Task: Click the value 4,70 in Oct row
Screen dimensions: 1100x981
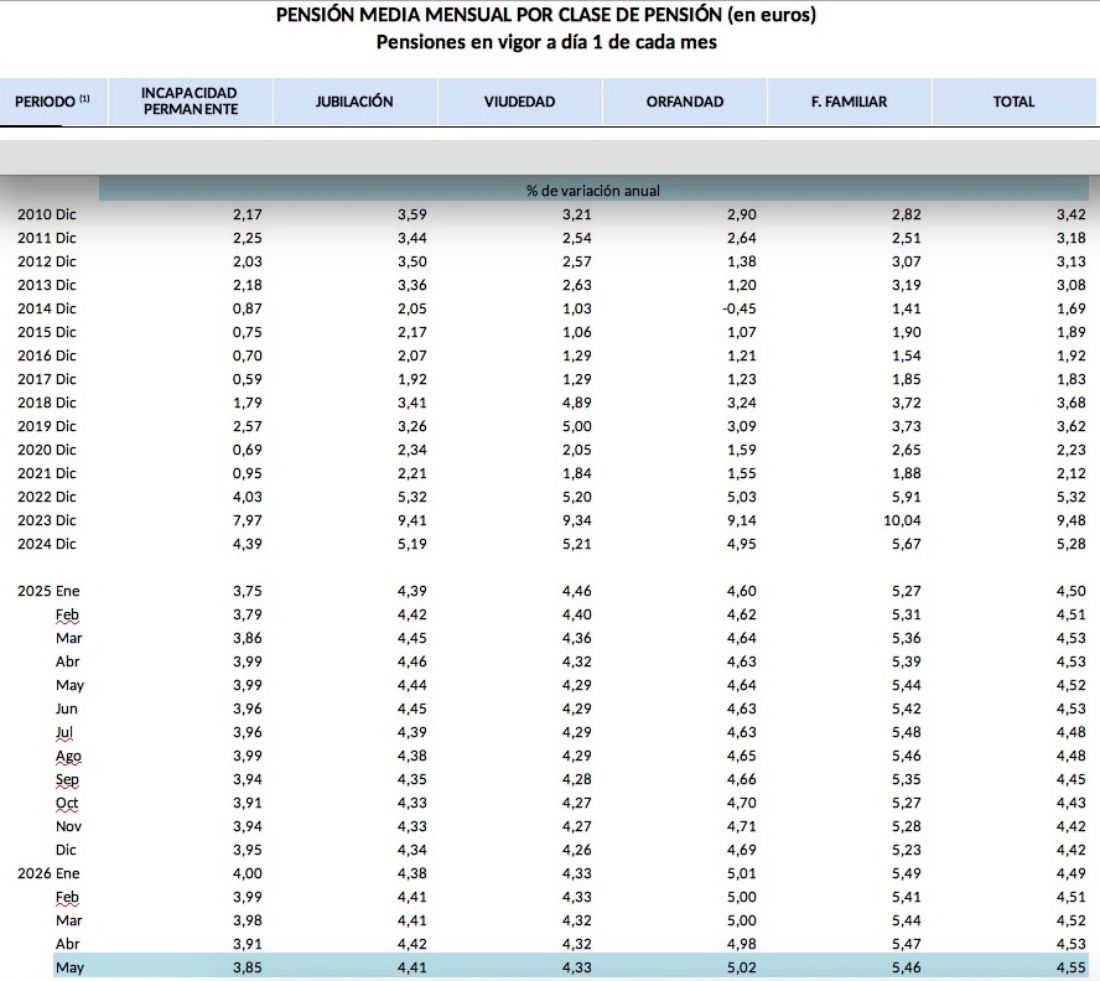Action: (742, 803)
